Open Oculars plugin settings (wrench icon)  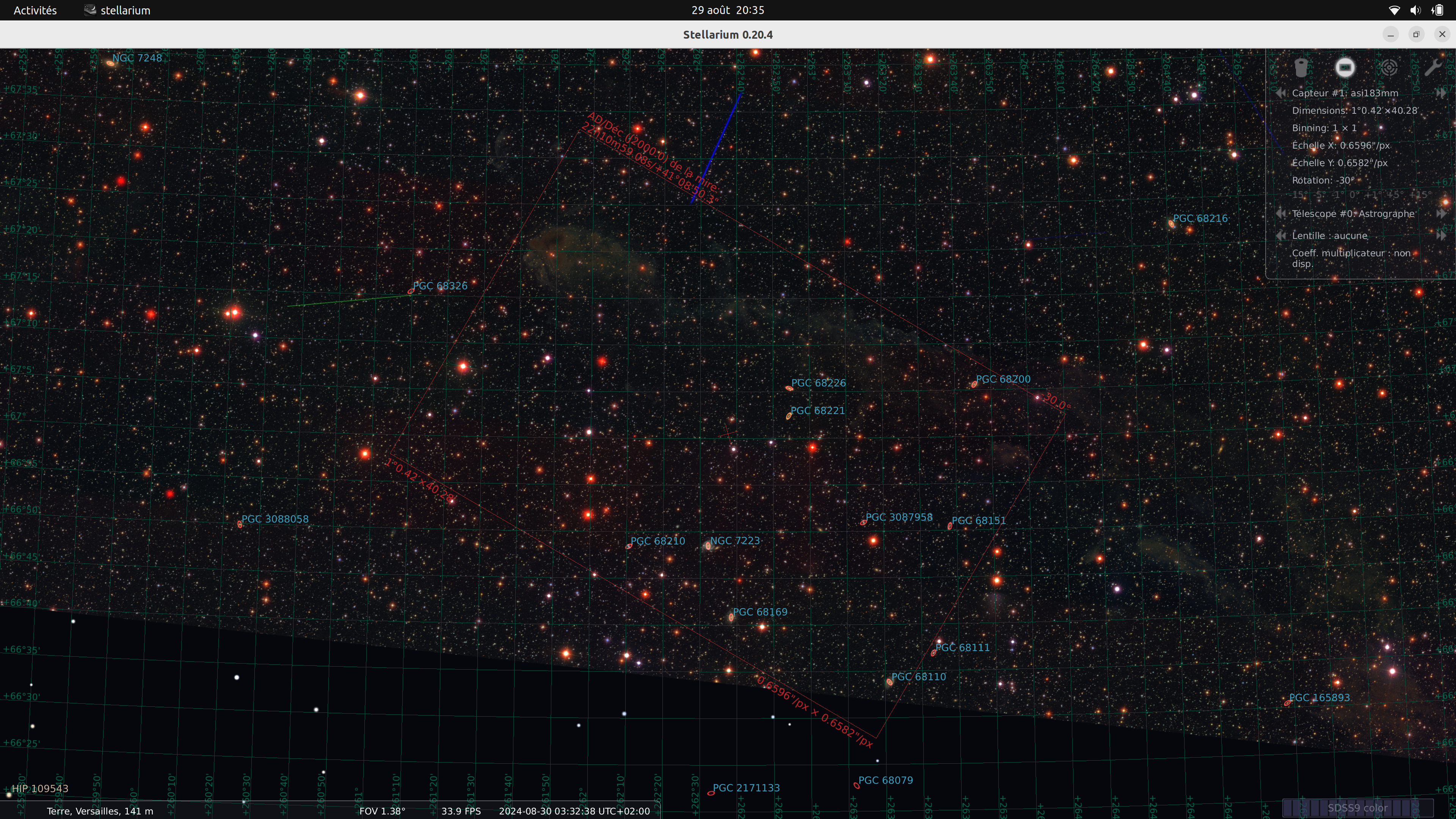1432,68
